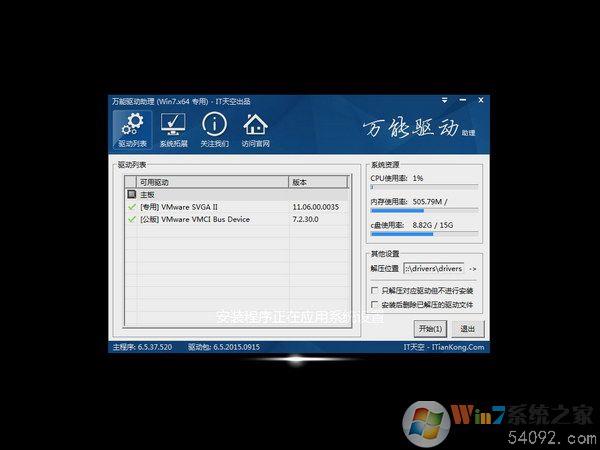600x450 pixels.
Task: Open the 系统拓展 monitor icon tab
Action: click(x=173, y=130)
